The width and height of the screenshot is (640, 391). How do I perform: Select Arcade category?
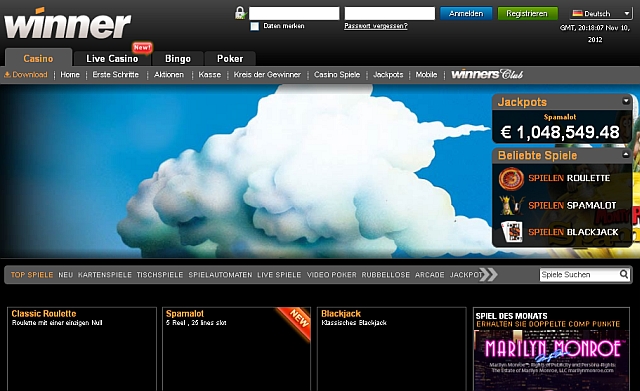(429, 275)
